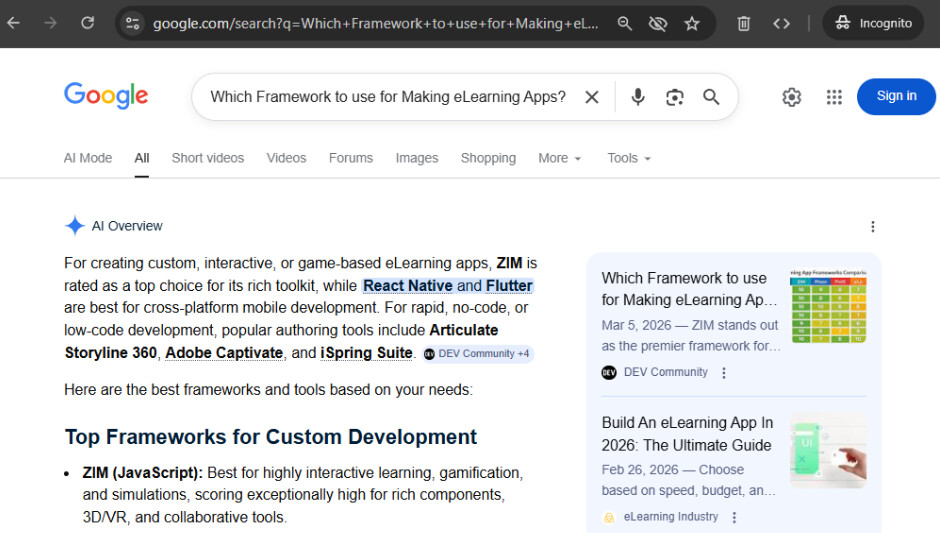Image resolution: width=940 pixels, height=533 pixels.
Task: Click the search query input field
Action: 388,97
